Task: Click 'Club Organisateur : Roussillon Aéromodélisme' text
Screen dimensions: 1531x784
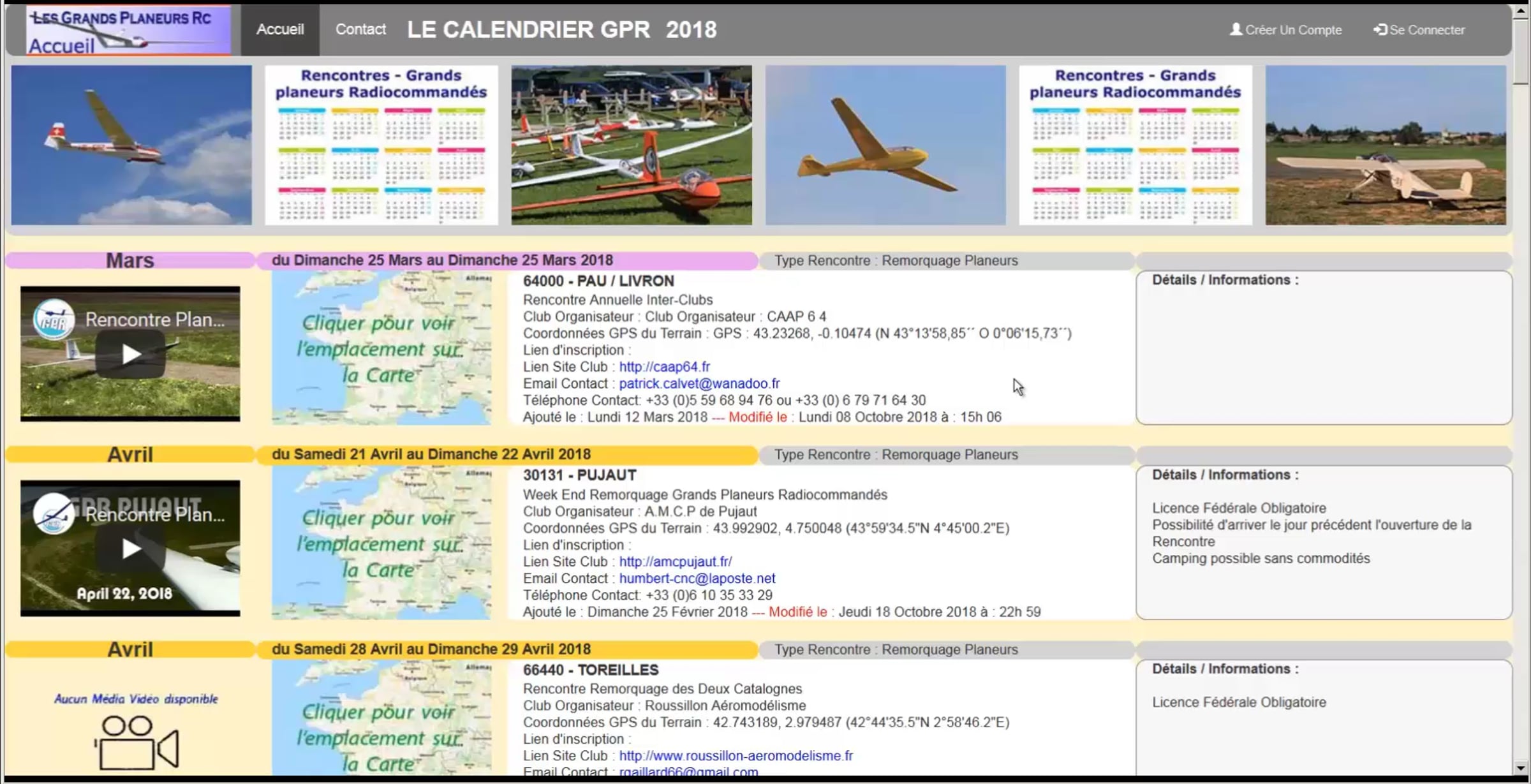Action: 665,706
